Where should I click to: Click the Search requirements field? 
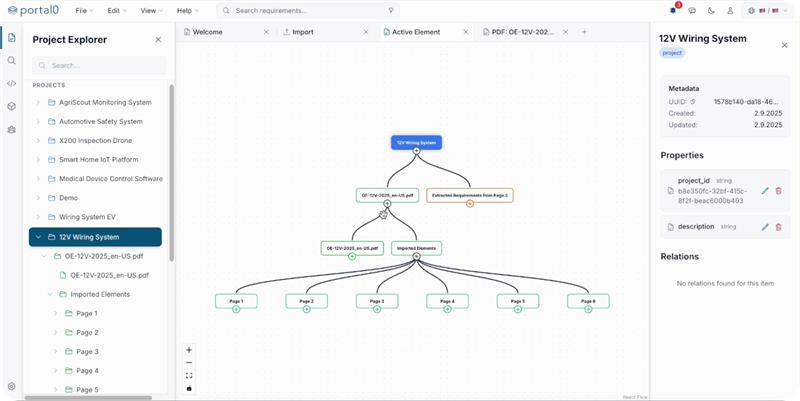pos(308,11)
